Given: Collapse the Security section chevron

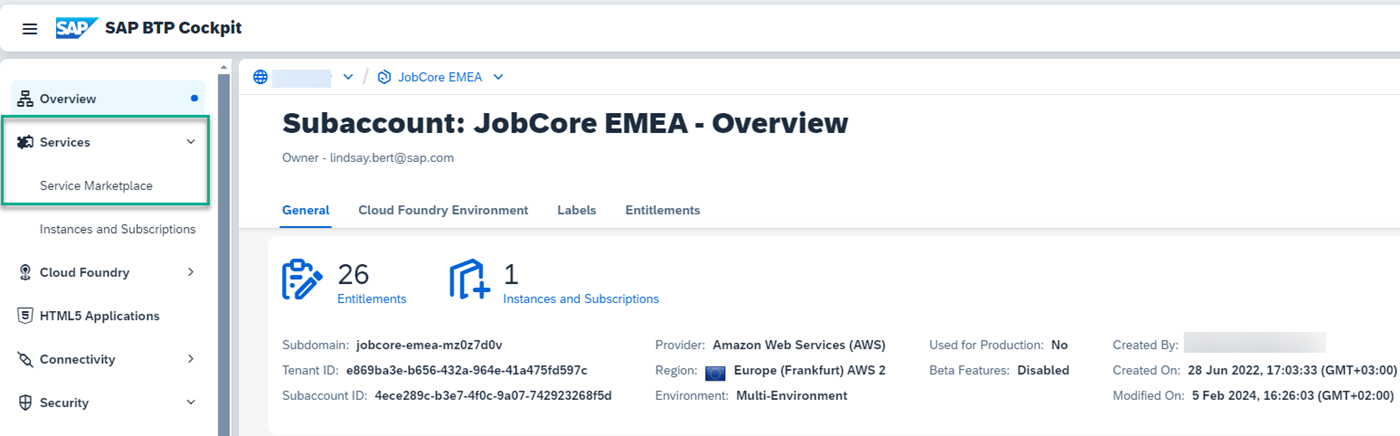Looking at the screenshot, I should (191, 403).
